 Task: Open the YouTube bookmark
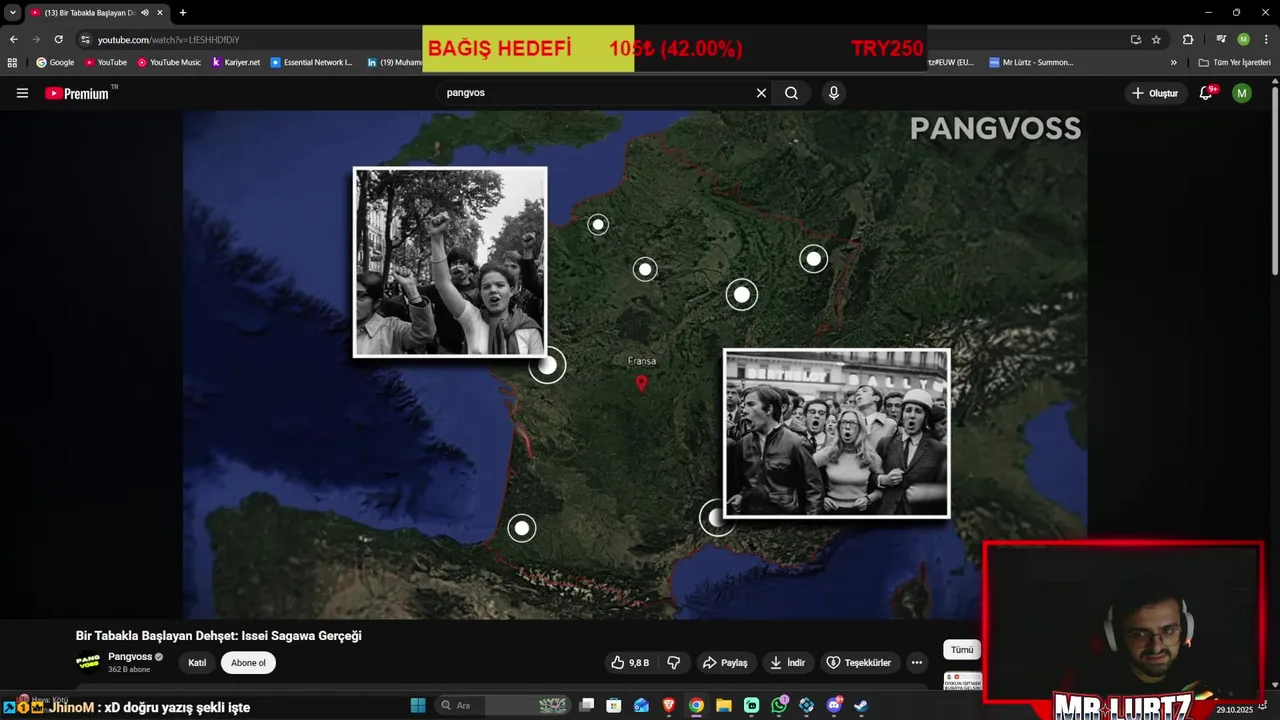click(105, 62)
